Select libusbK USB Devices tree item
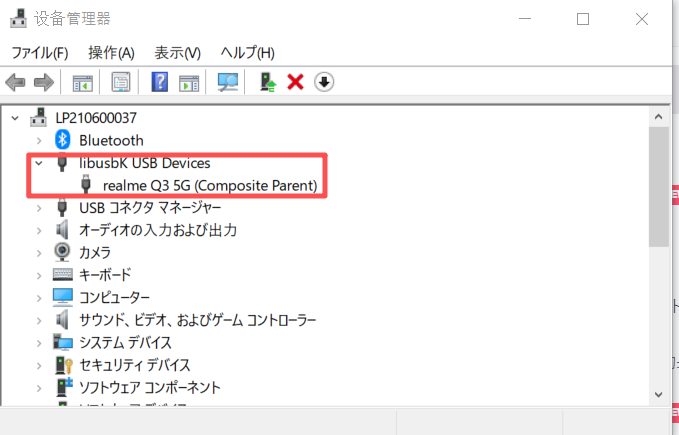Viewport: 679px width, 435px height. [145, 163]
